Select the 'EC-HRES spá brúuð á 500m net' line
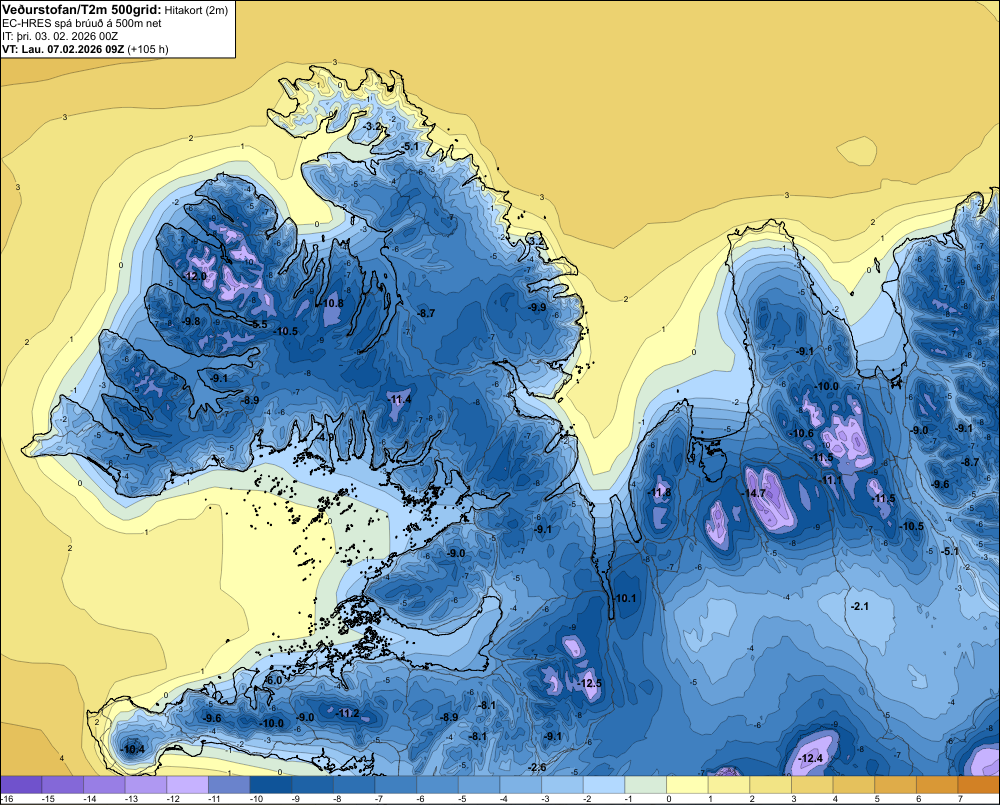 click(x=82, y=23)
